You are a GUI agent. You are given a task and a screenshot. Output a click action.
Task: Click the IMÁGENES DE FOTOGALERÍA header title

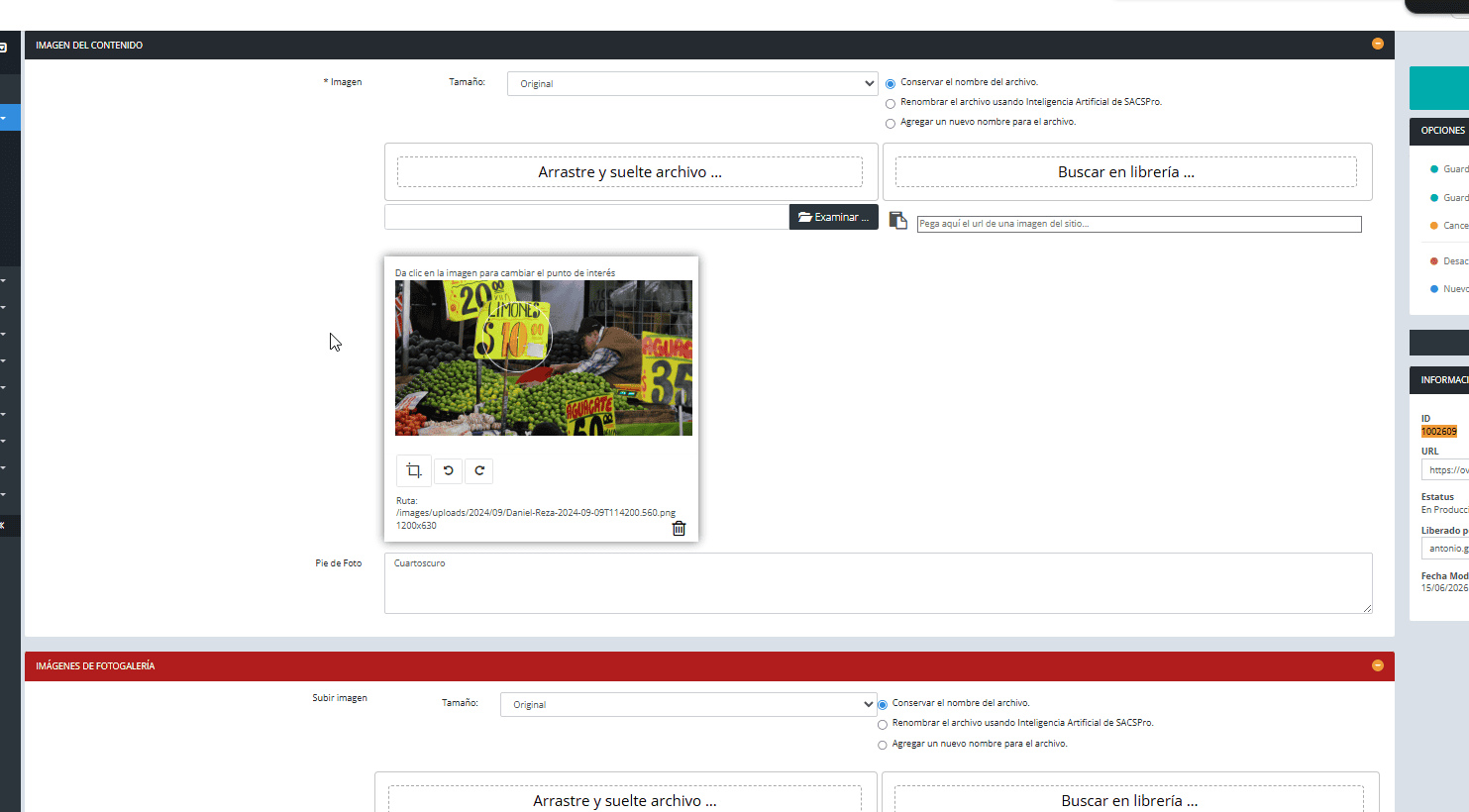95,666
